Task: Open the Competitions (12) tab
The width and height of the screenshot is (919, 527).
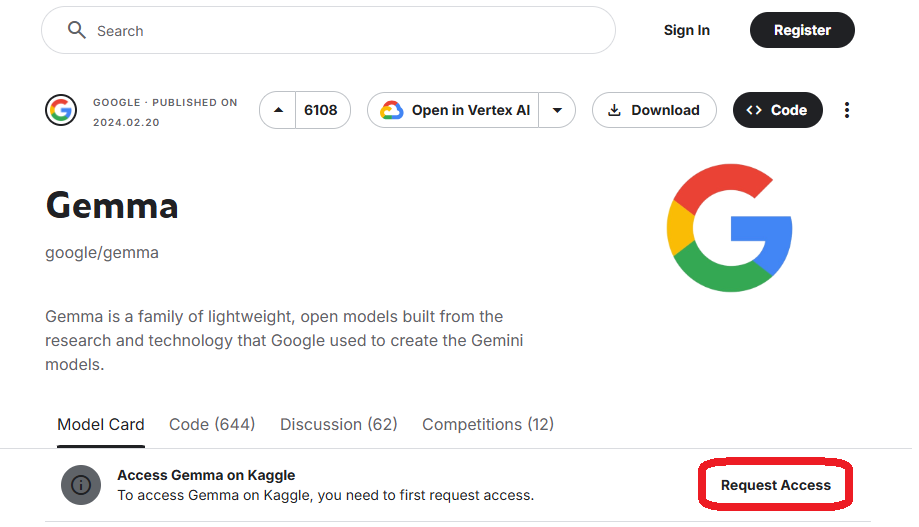Action: click(488, 424)
